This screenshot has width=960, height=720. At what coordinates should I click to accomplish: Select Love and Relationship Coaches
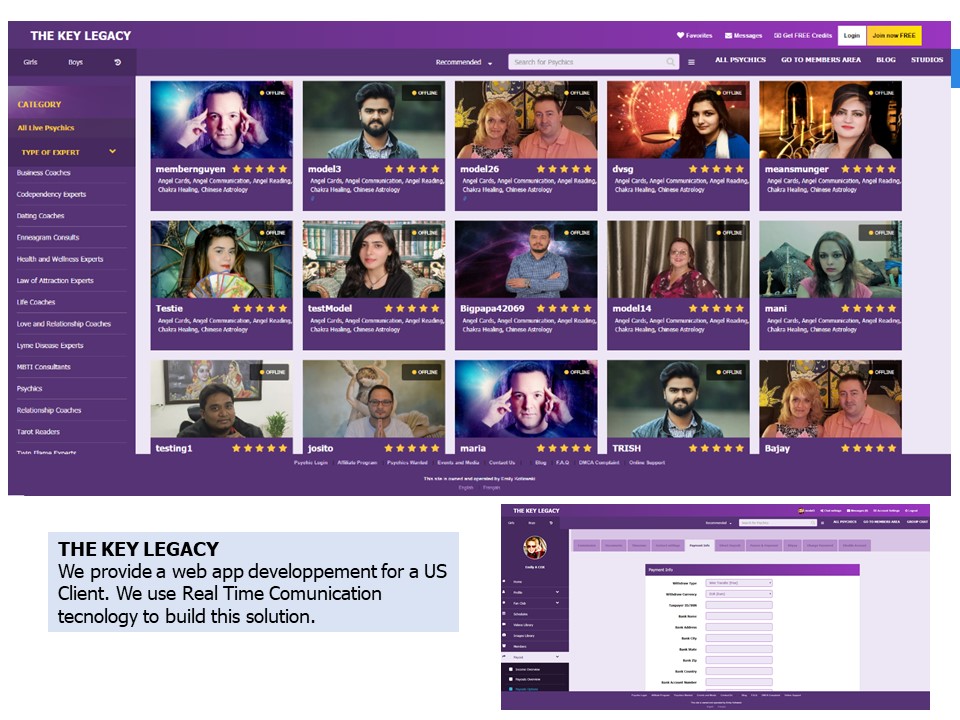point(64,324)
